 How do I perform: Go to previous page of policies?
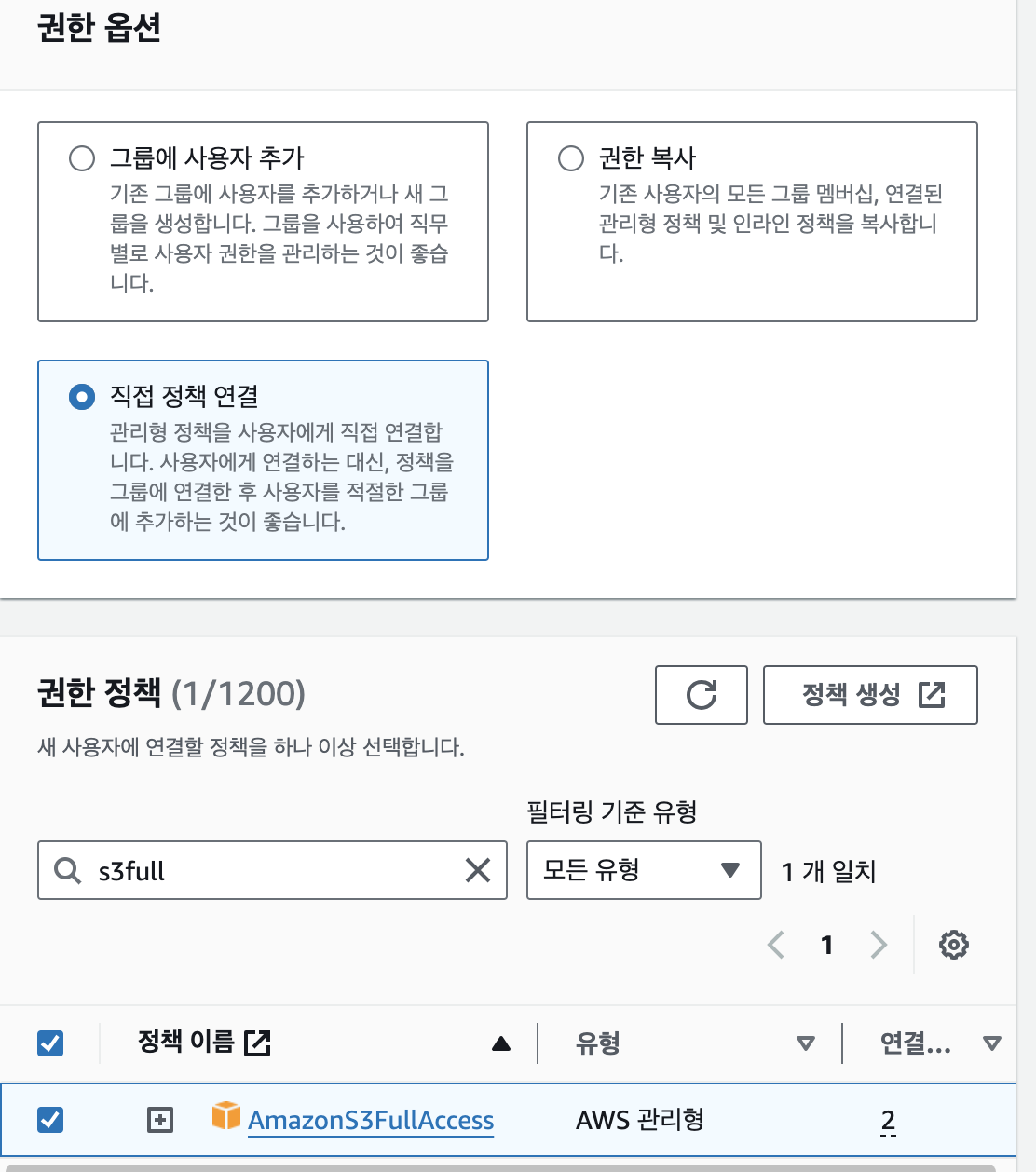775,945
